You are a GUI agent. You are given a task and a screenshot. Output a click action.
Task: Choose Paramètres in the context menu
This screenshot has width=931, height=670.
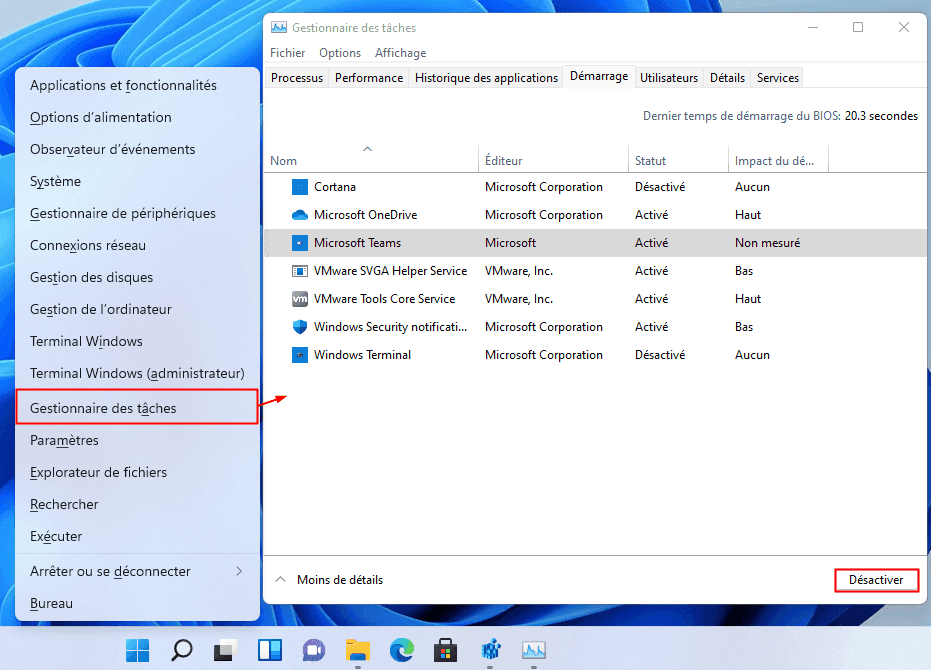[x=64, y=440]
